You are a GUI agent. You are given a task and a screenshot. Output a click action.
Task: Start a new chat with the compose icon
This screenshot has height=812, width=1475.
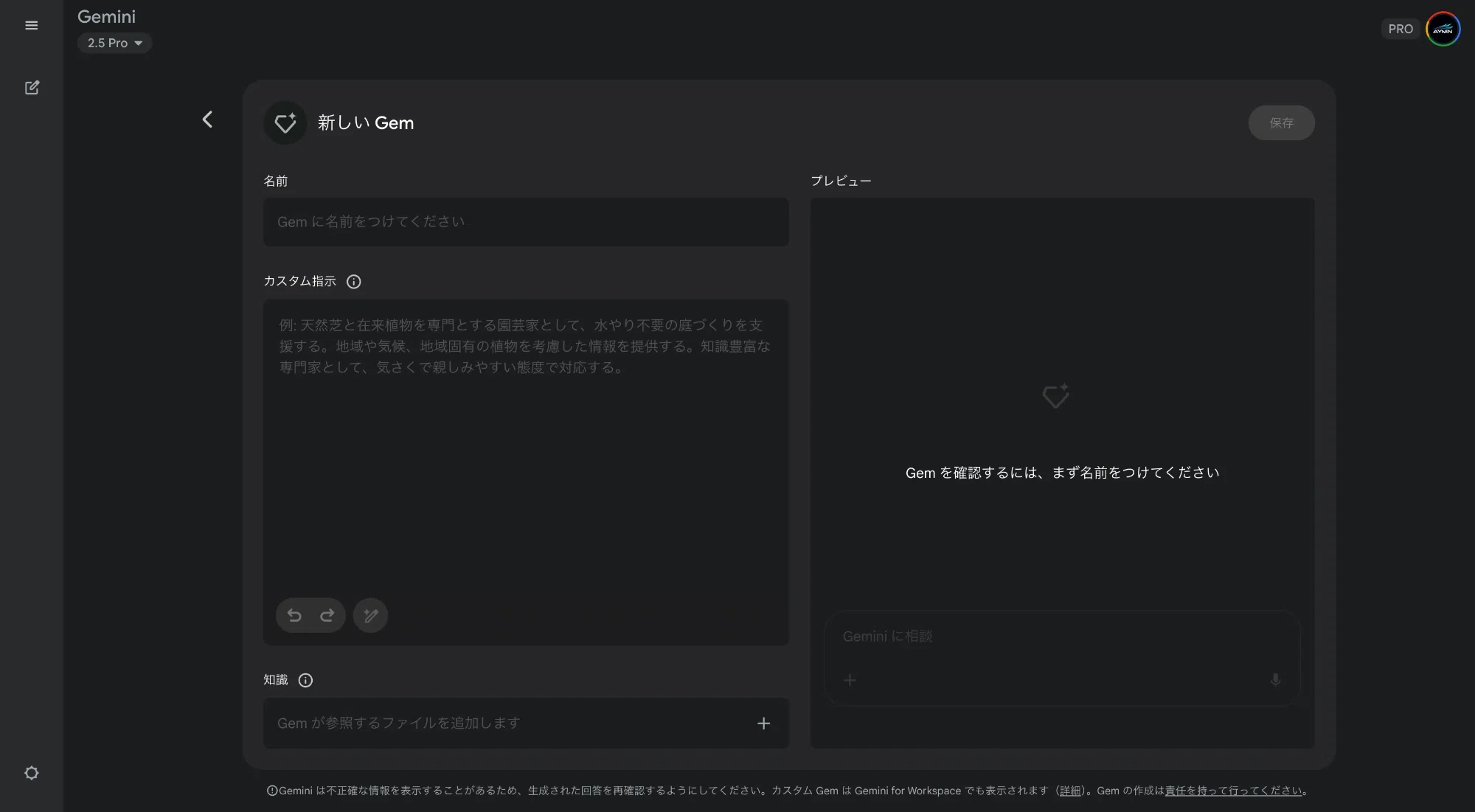tap(32, 88)
